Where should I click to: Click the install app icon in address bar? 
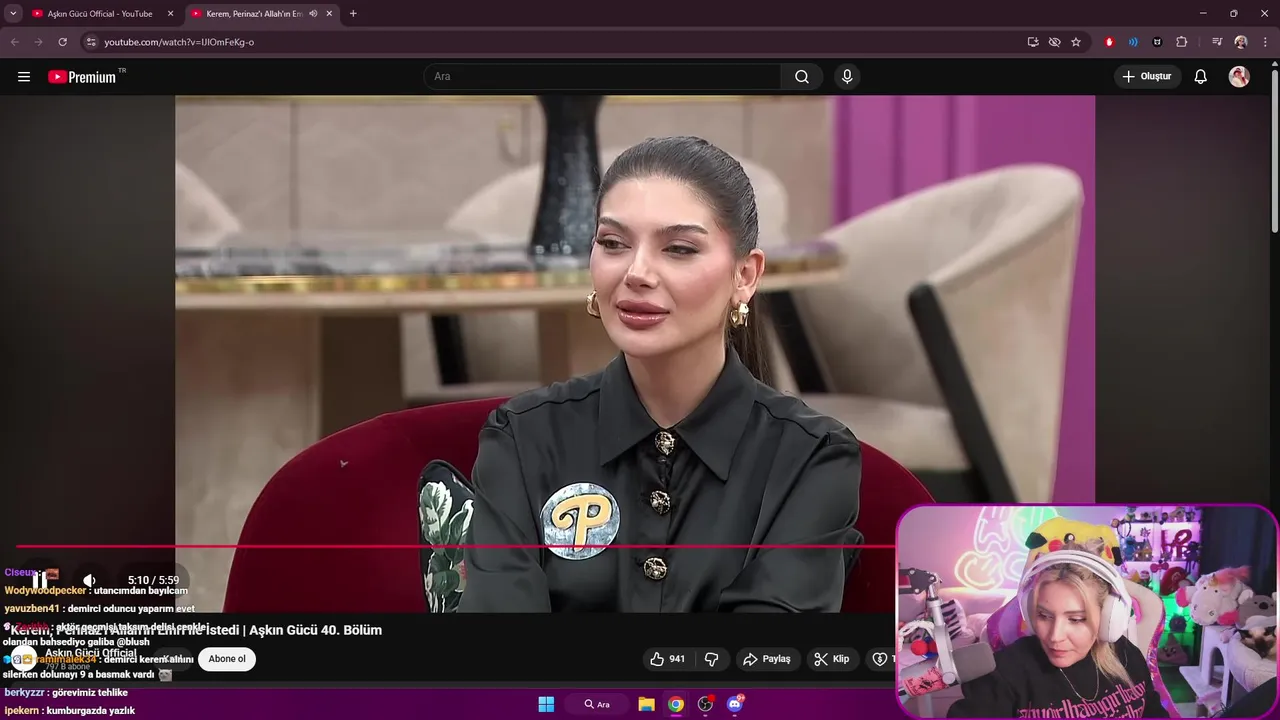pos(1033,42)
